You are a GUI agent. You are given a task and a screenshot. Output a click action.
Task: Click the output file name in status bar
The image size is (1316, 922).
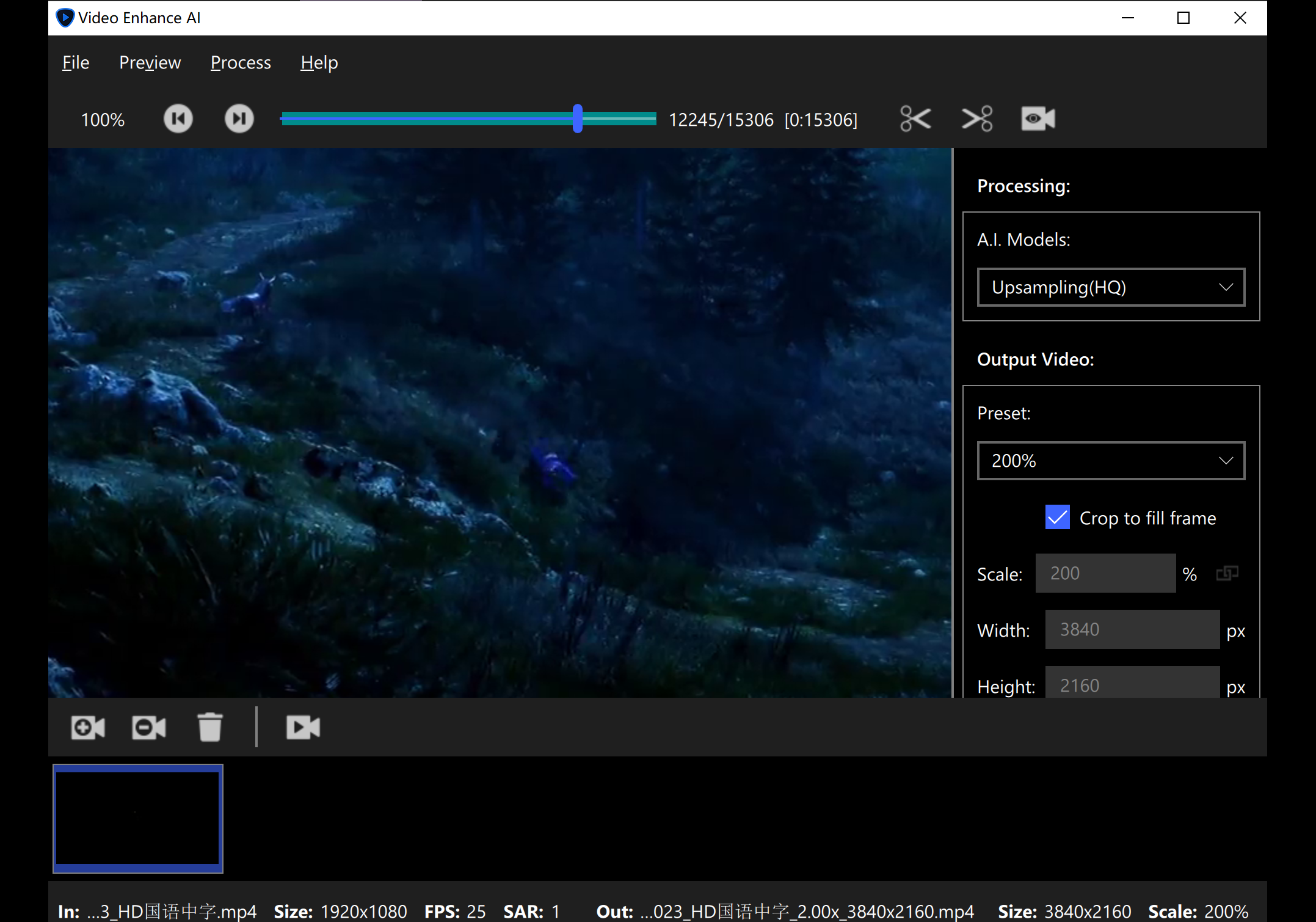(807, 911)
